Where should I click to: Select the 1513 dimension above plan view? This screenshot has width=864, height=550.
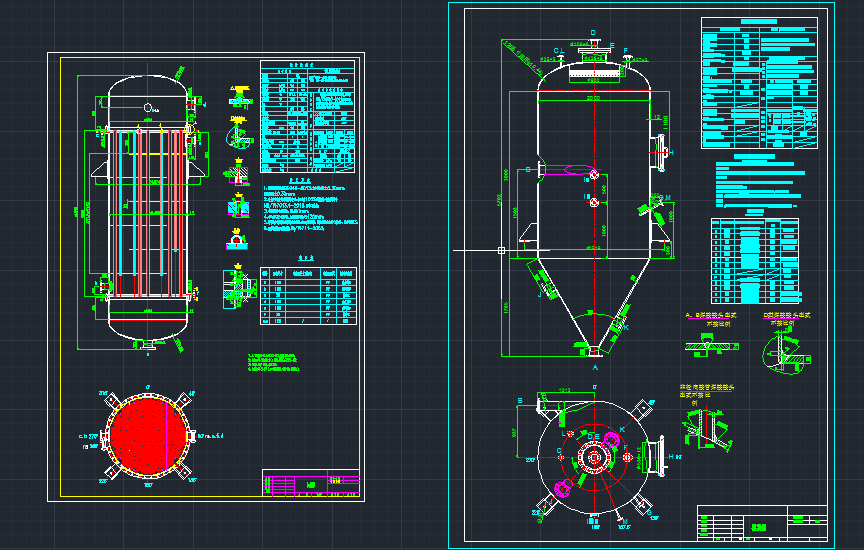[564, 391]
